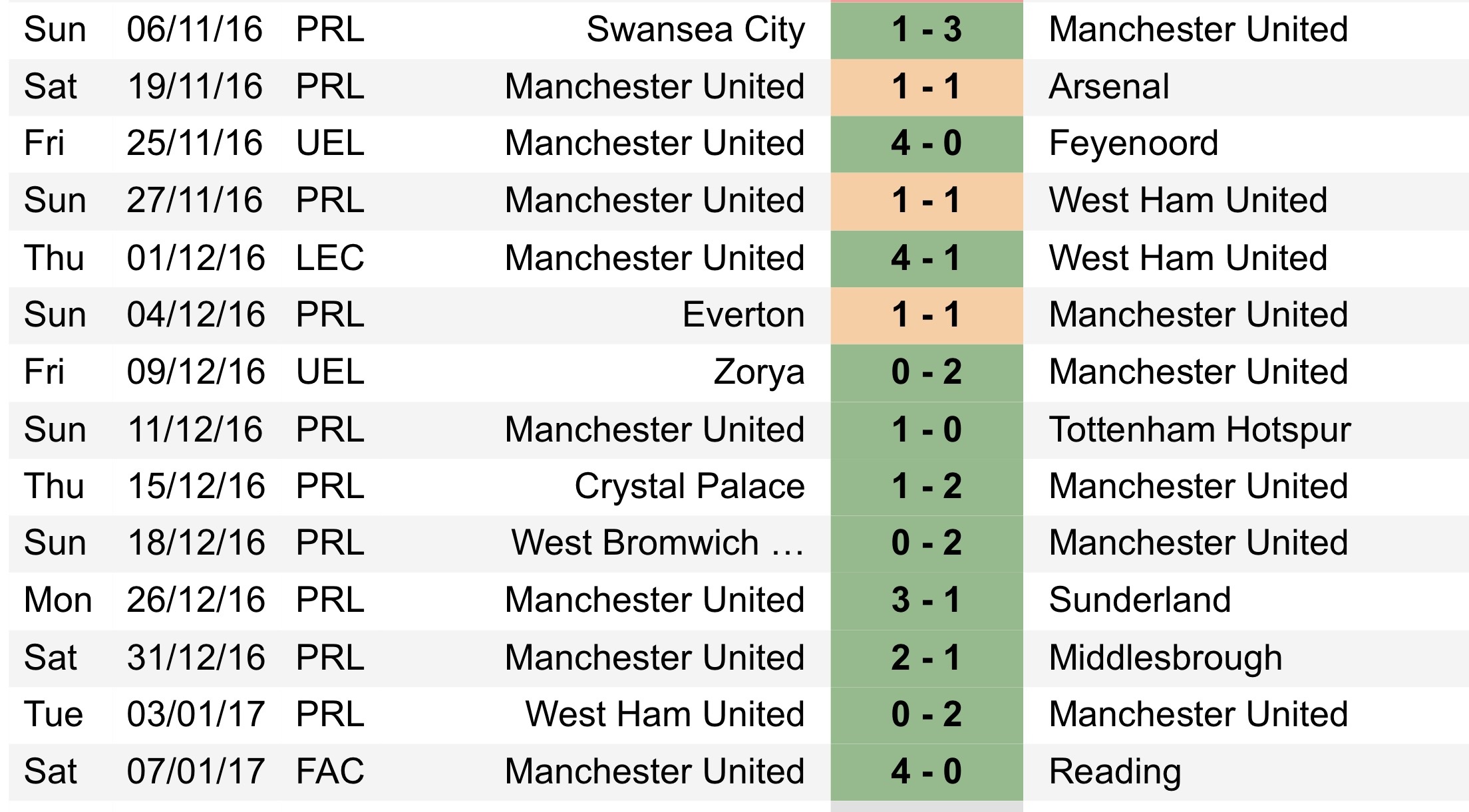Select the 26/12/16 match date

tap(196, 601)
